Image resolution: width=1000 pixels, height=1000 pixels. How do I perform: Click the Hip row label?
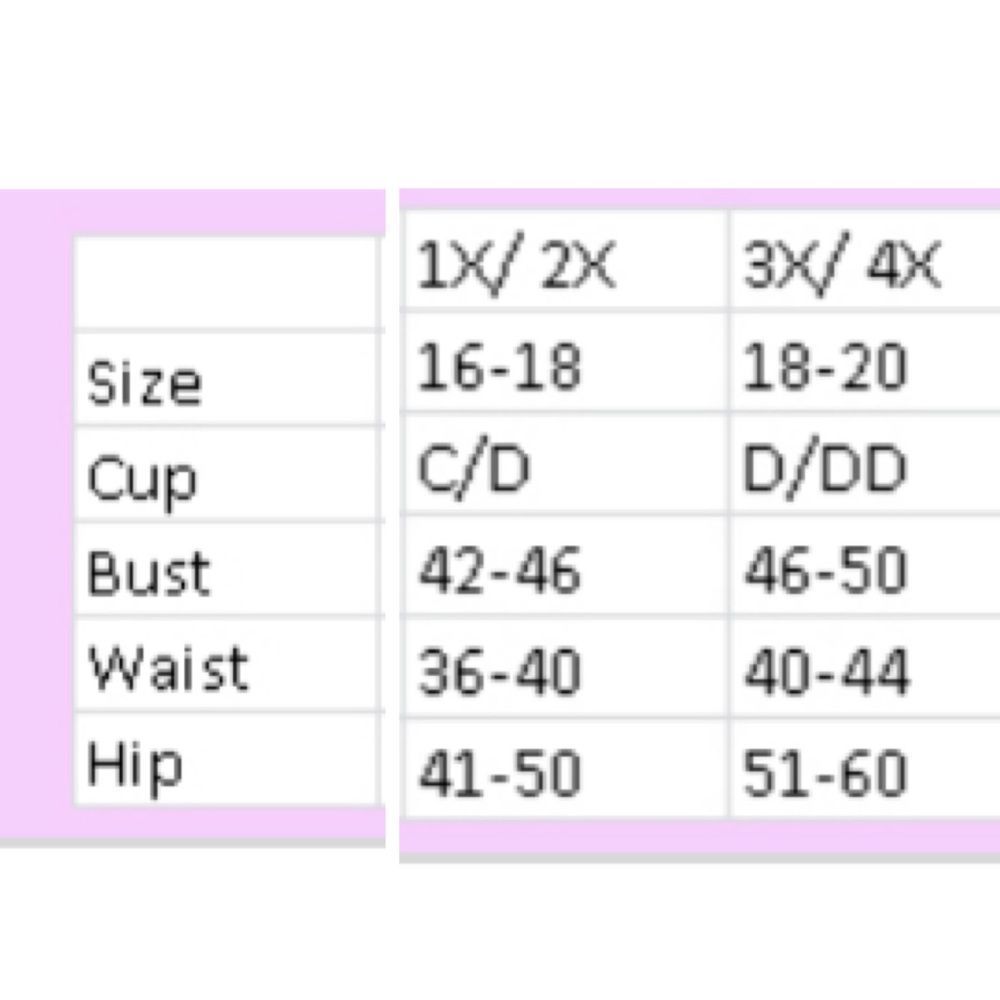(x=135, y=767)
